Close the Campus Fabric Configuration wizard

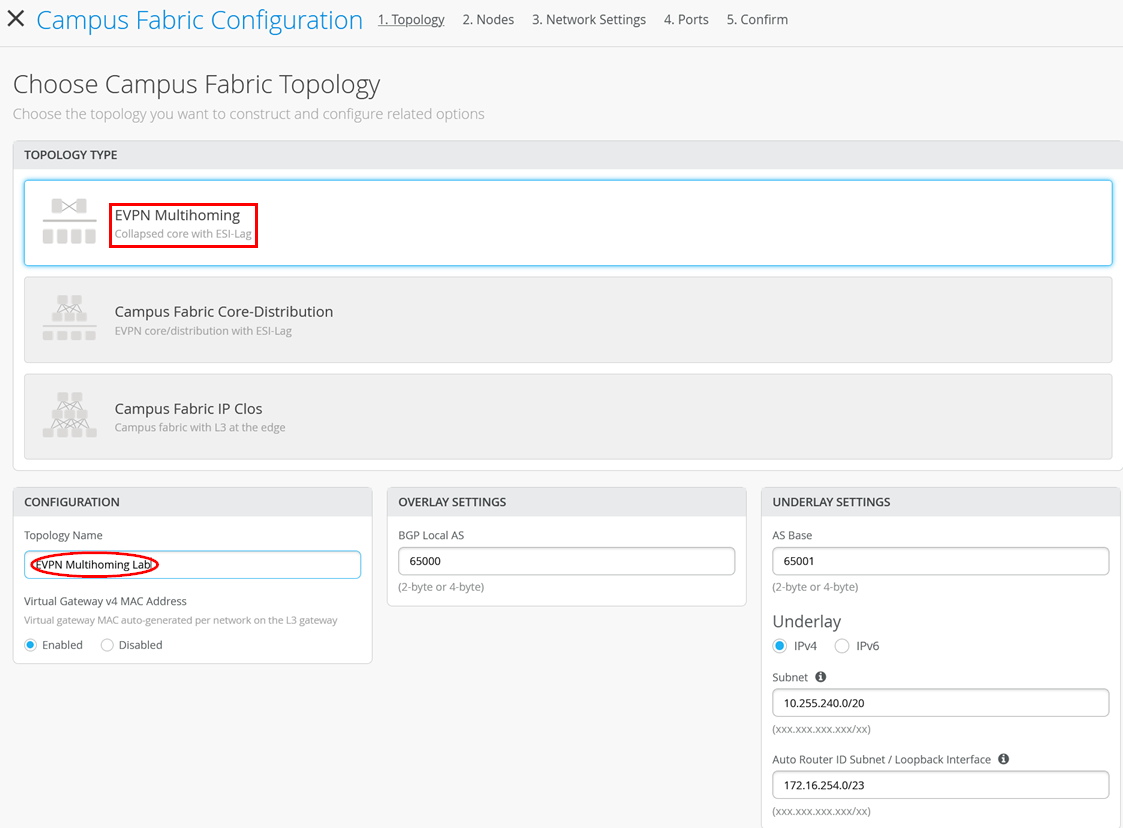[x=16, y=19]
